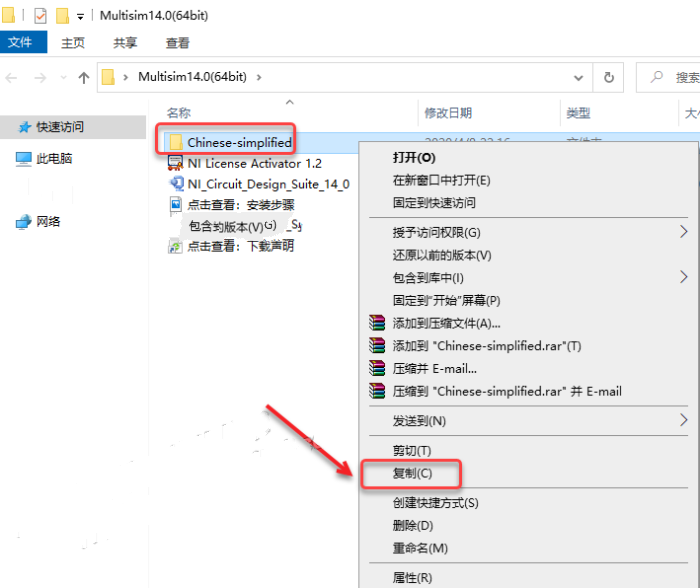The image size is (700, 588).
Task: Click the address bar folder icon
Action: click(108, 77)
